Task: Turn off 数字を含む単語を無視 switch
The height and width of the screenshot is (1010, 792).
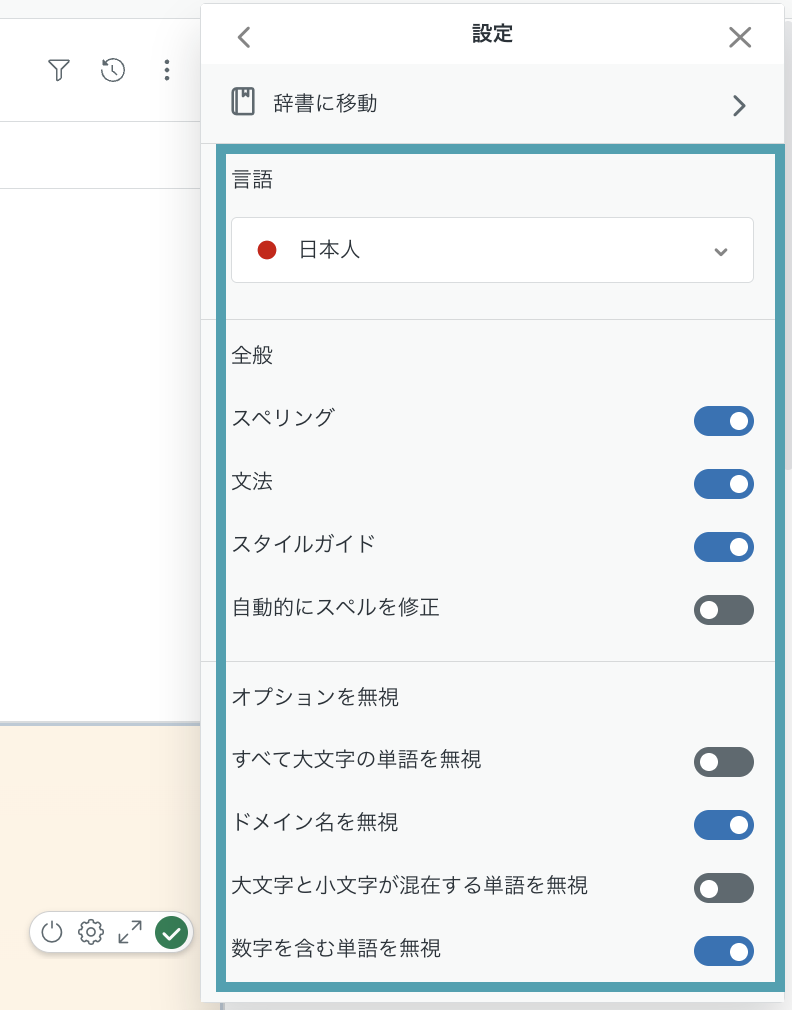Action: tap(723, 951)
